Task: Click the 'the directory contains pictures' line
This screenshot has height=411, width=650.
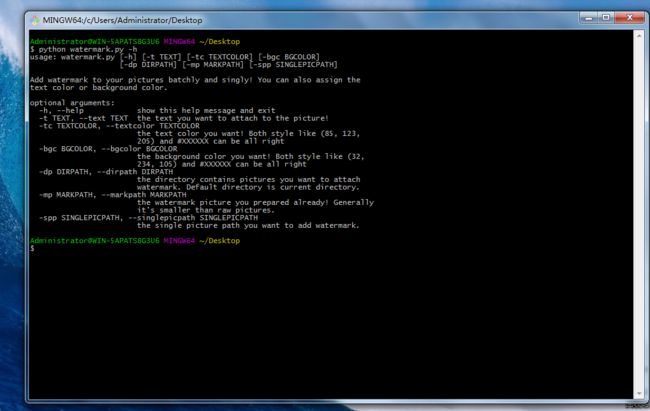Action: coord(249,180)
